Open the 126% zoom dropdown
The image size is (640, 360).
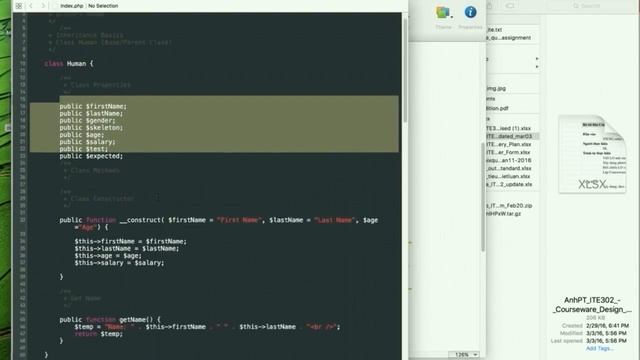click(x=463, y=355)
